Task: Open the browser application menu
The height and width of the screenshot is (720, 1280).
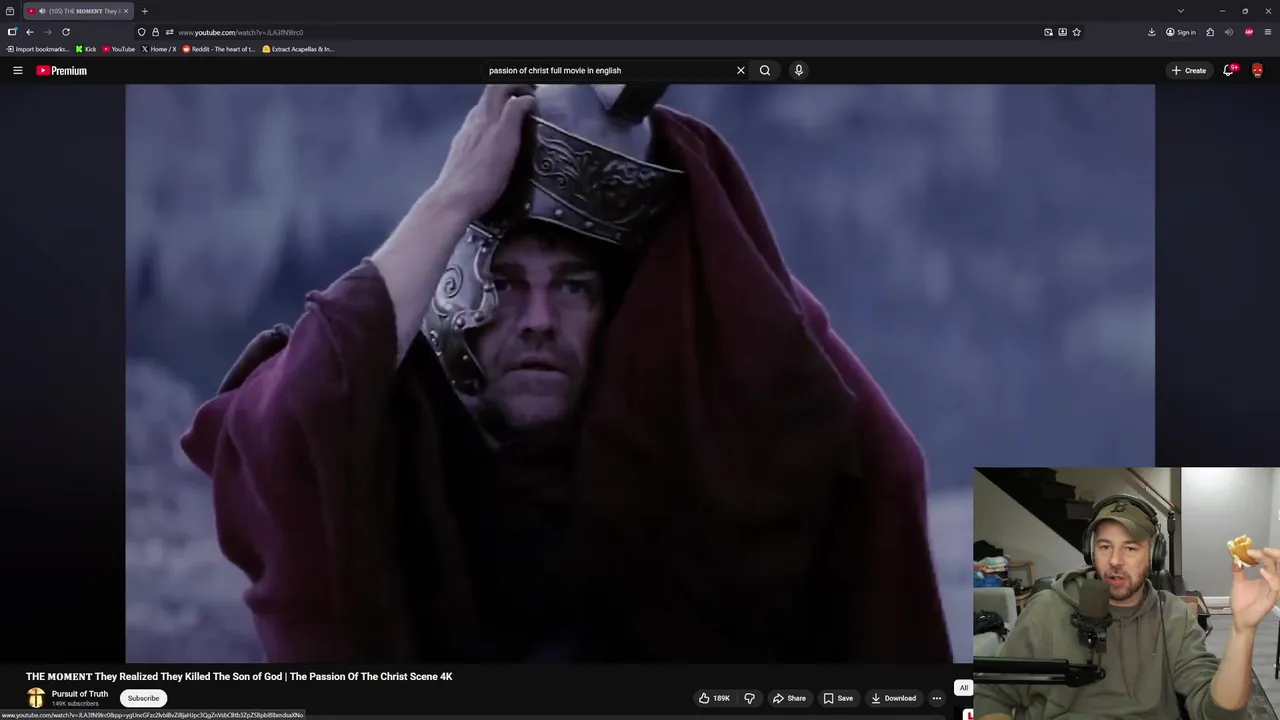Action: click(1268, 32)
